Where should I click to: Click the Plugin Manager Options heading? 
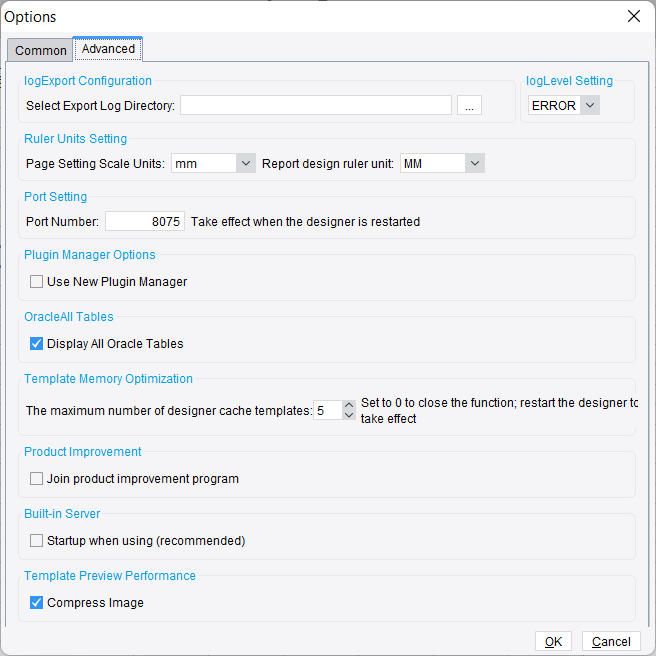[x=90, y=255]
